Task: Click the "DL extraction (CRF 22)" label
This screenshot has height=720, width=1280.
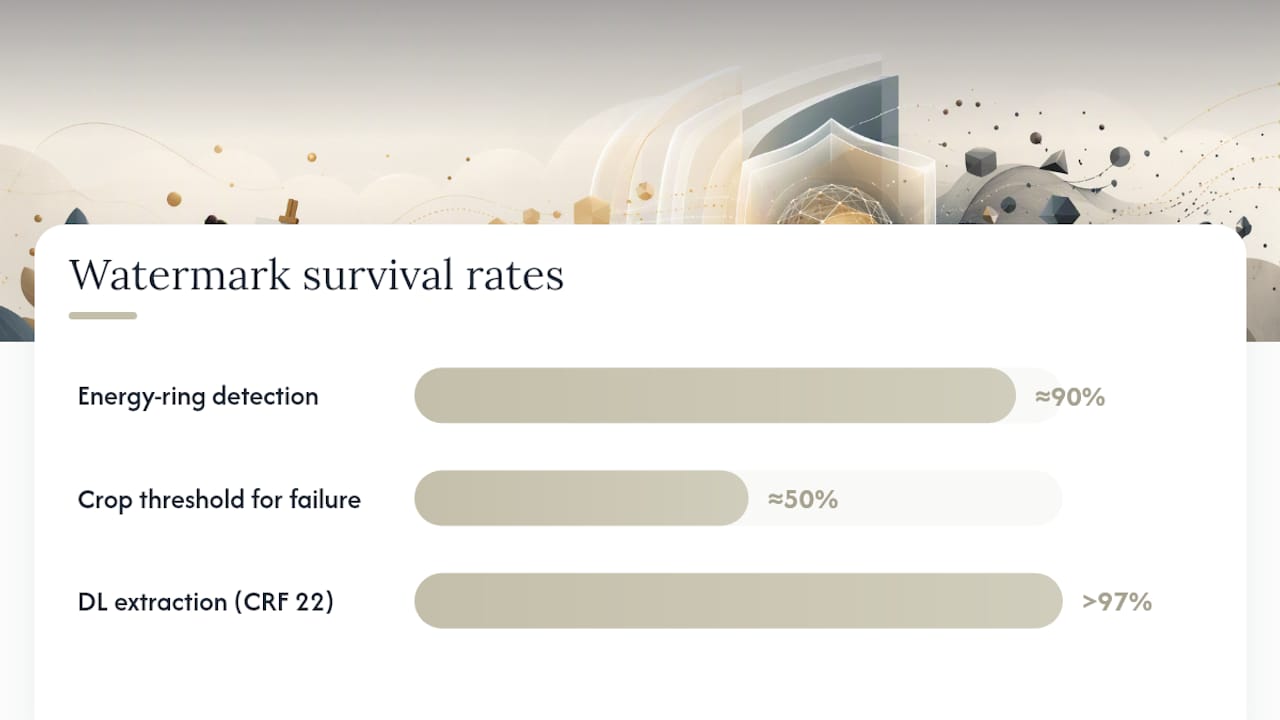Action: (x=206, y=602)
